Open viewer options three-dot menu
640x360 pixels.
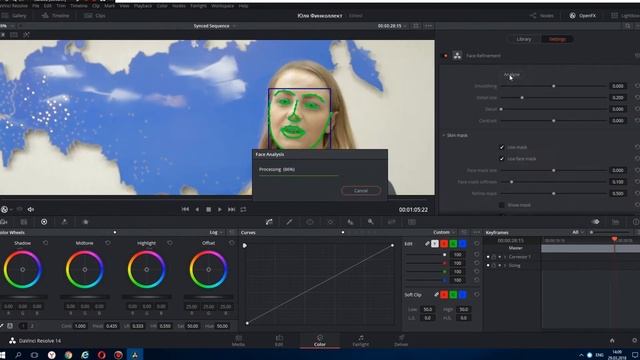tap(428, 26)
